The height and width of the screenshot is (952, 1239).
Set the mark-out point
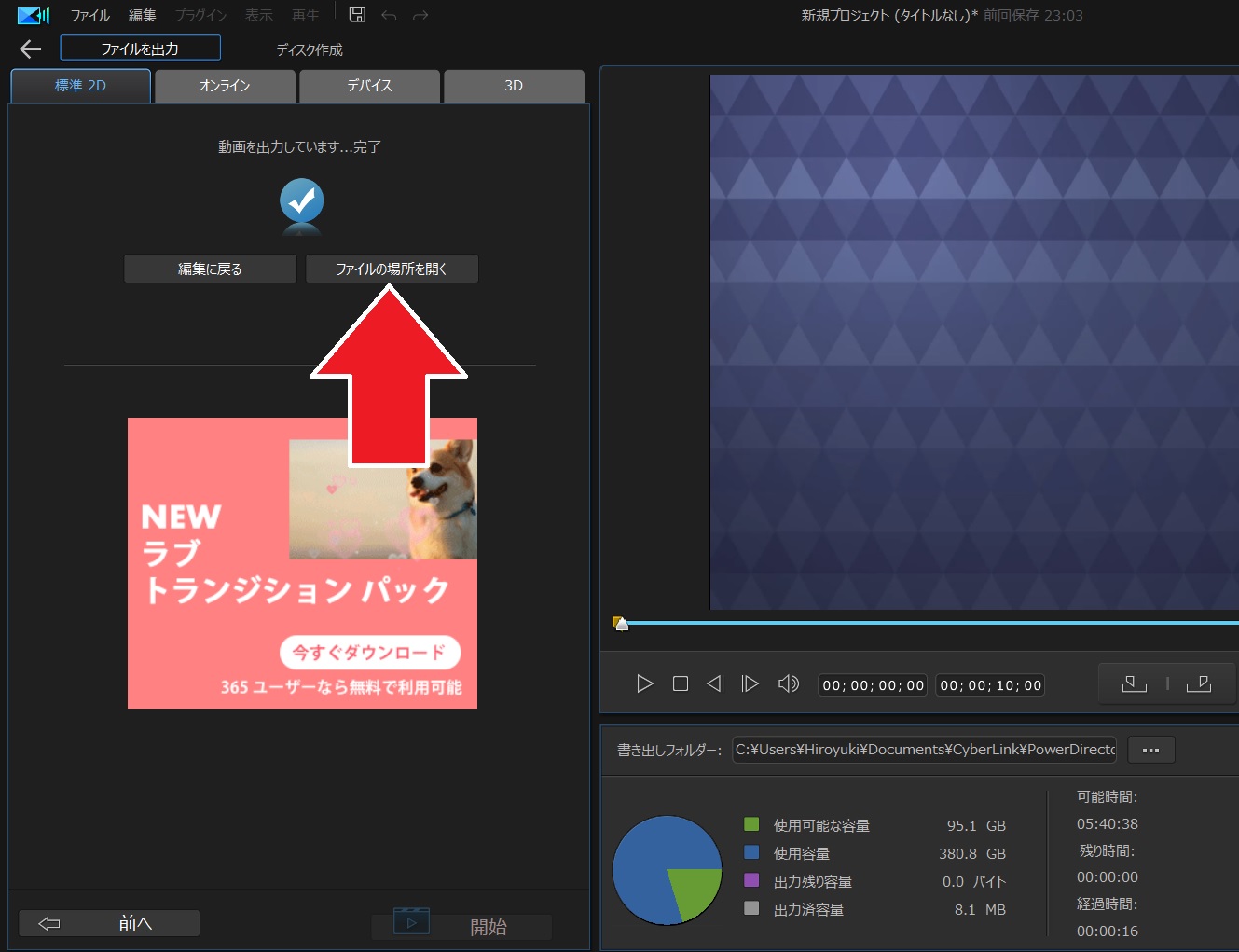coord(1200,683)
